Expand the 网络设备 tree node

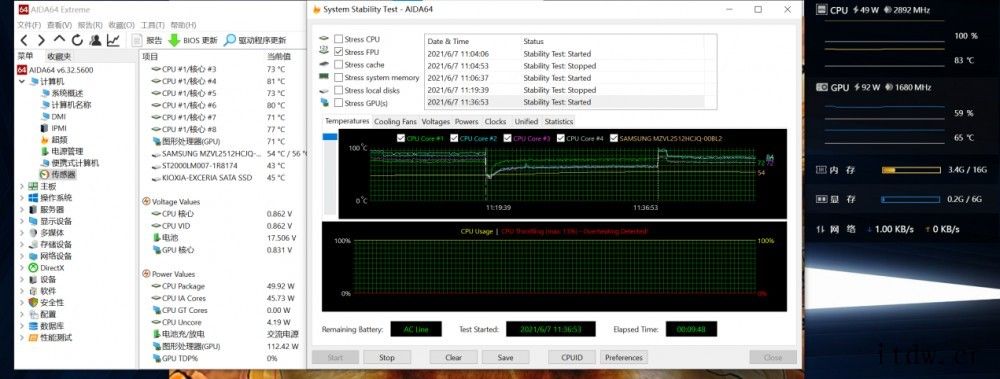click(x=22, y=256)
